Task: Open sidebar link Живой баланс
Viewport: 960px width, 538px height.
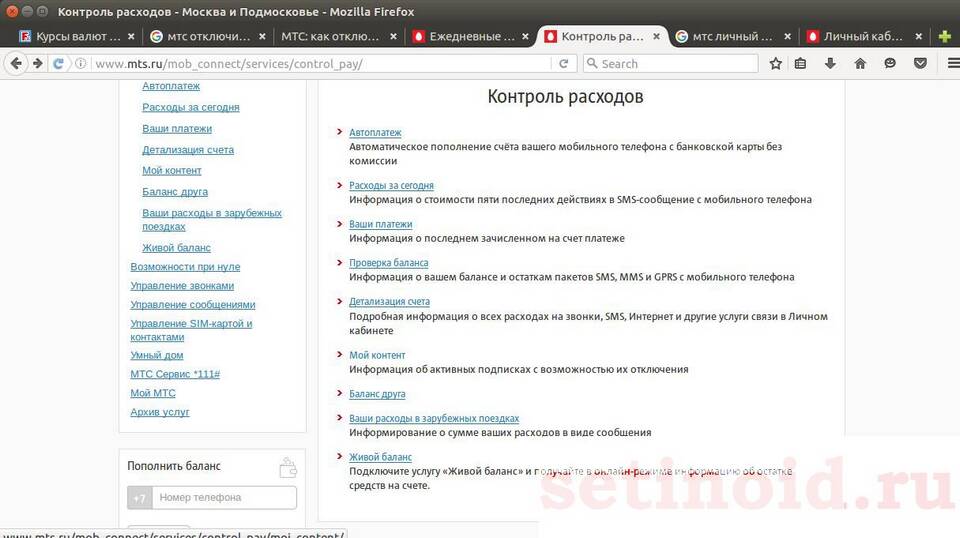Action: coord(176,248)
